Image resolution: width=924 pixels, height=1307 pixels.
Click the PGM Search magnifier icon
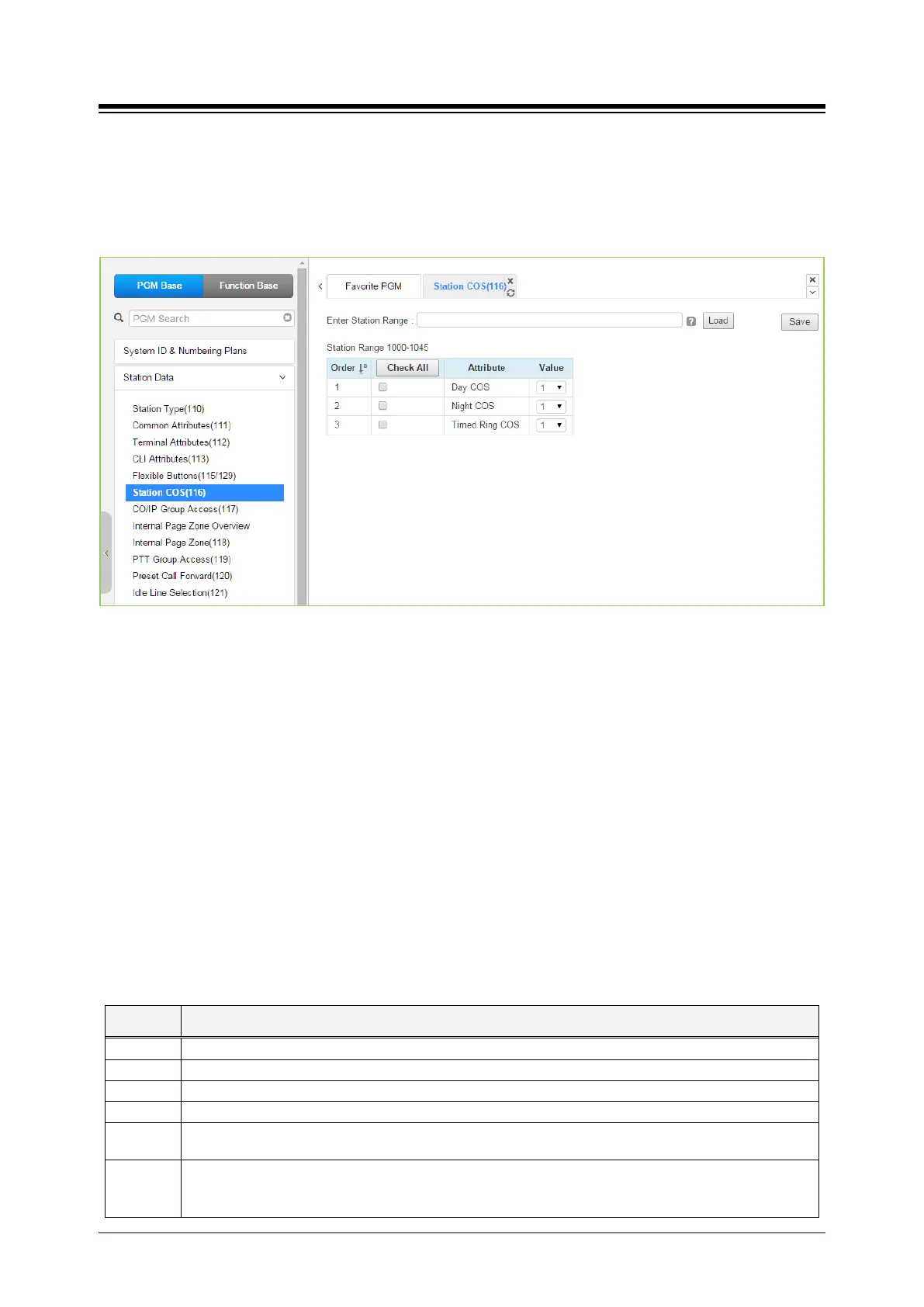pyautogui.click(x=119, y=317)
